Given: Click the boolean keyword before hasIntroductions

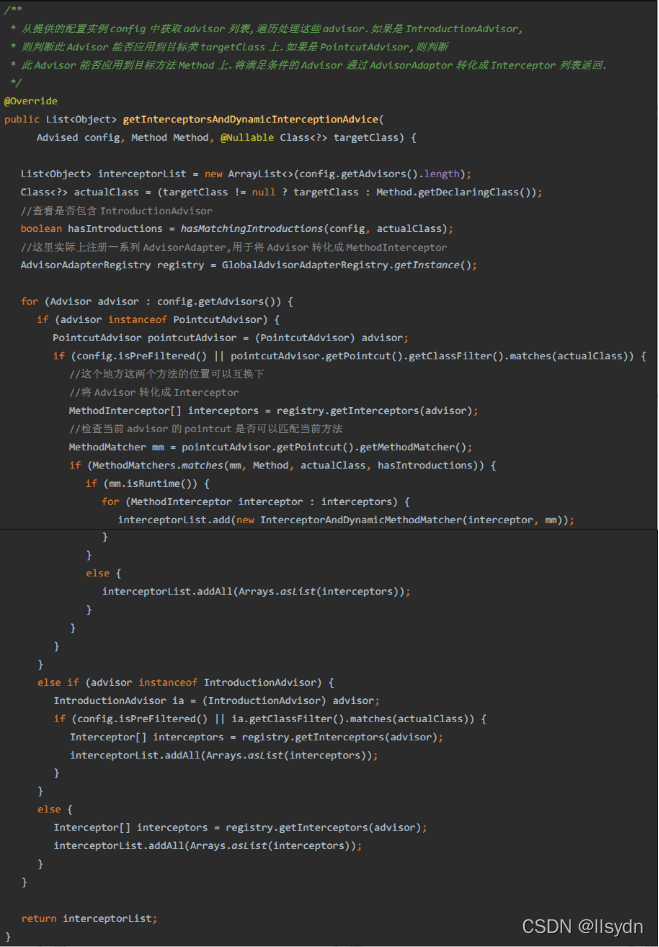Looking at the screenshot, I should point(41,228).
